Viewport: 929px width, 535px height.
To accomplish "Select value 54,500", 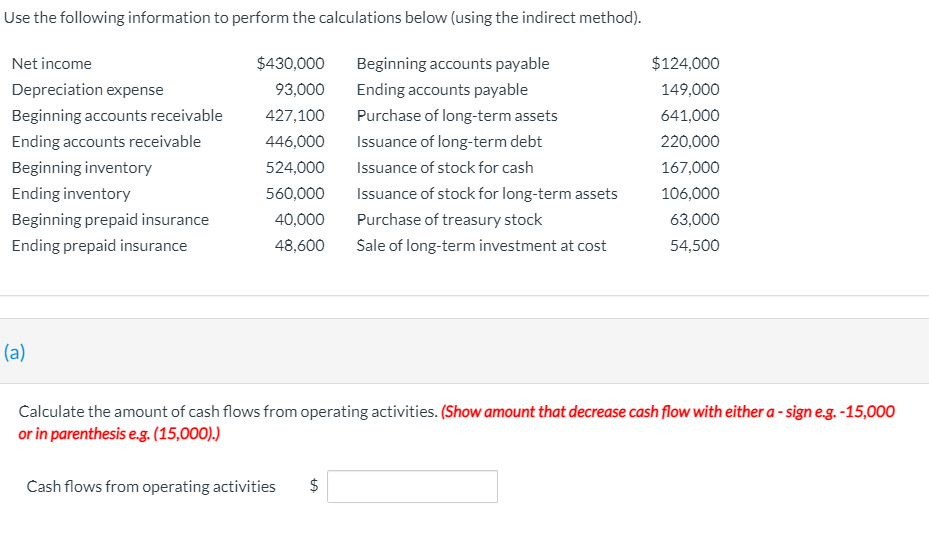I will point(695,246).
